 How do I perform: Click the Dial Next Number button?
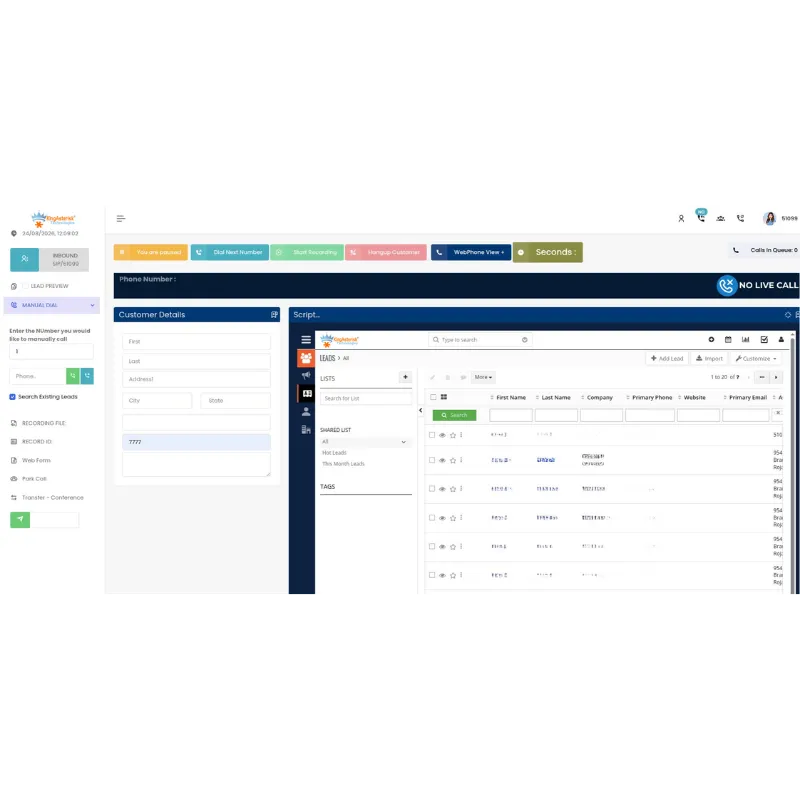(x=230, y=252)
